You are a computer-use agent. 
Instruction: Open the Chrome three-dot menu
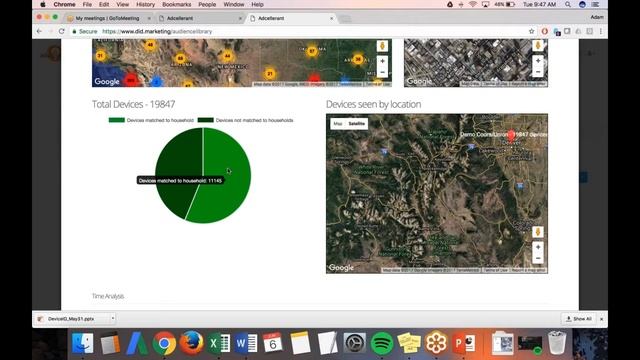point(601,31)
